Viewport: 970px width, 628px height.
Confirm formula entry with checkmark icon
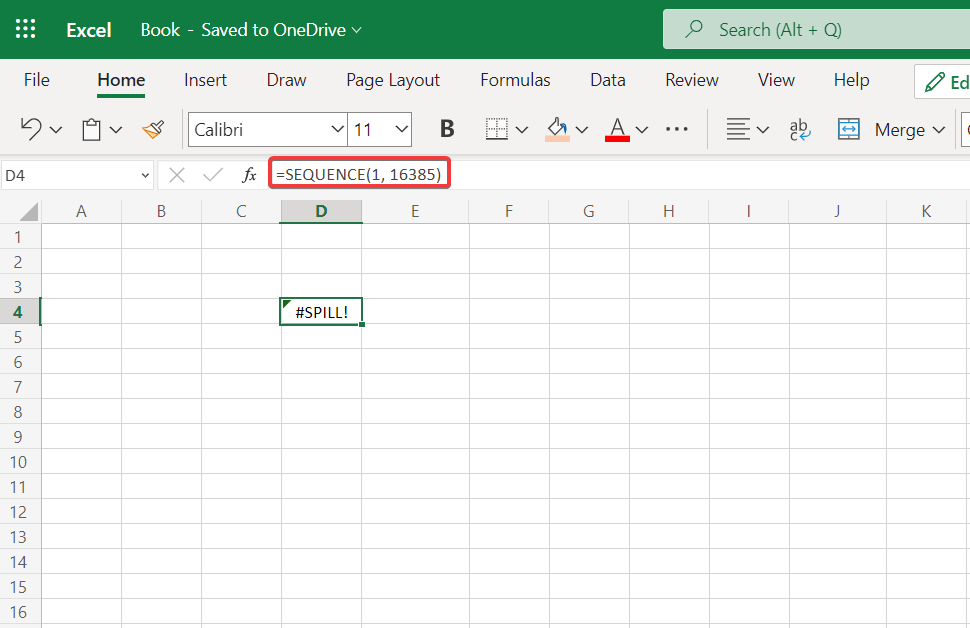(x=213, y=175)
